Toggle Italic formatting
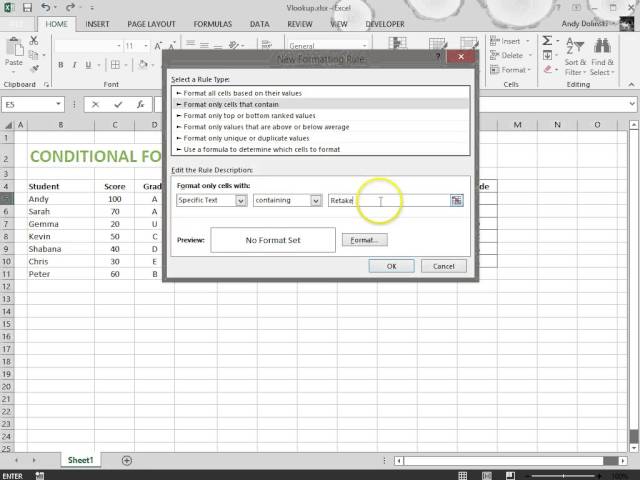Image resolution: width=640 pixels, height=480 pixels. tap(74, 64)
